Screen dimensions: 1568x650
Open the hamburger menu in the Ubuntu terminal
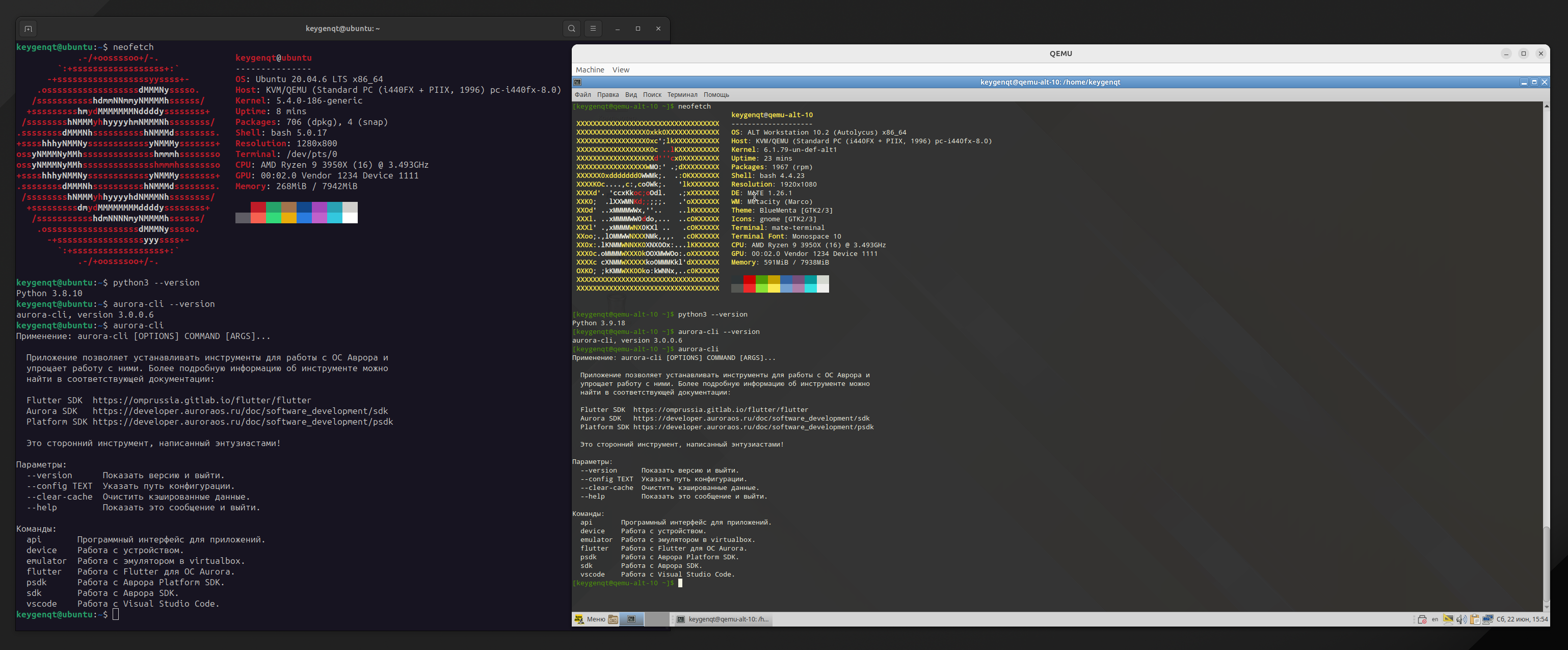coord(593,29)
